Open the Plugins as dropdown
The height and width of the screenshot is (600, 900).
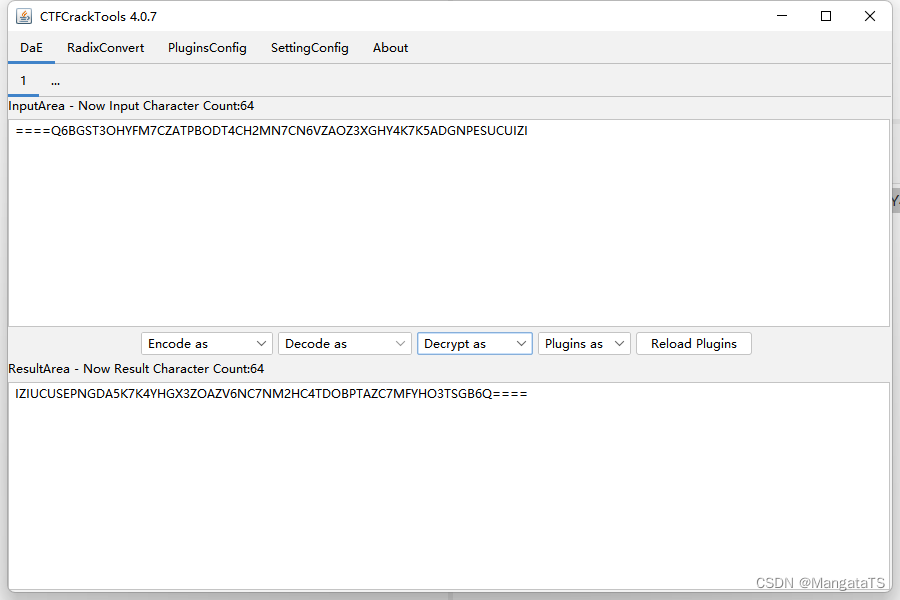(583, 343)
